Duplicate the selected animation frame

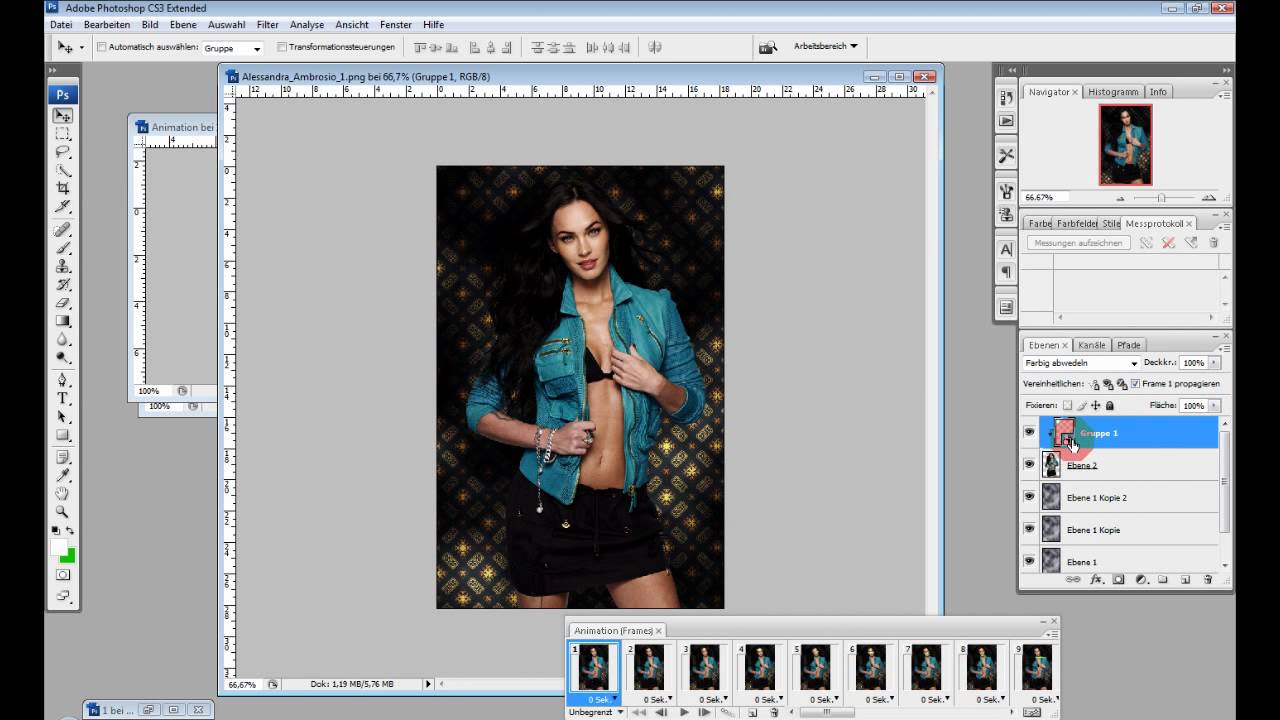pos(753,712)
